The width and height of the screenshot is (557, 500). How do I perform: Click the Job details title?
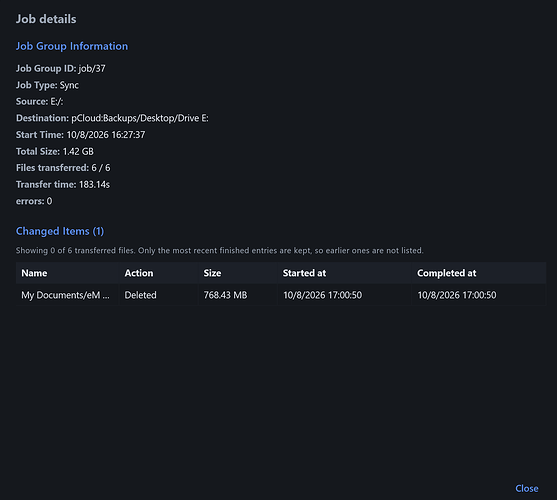46,19
